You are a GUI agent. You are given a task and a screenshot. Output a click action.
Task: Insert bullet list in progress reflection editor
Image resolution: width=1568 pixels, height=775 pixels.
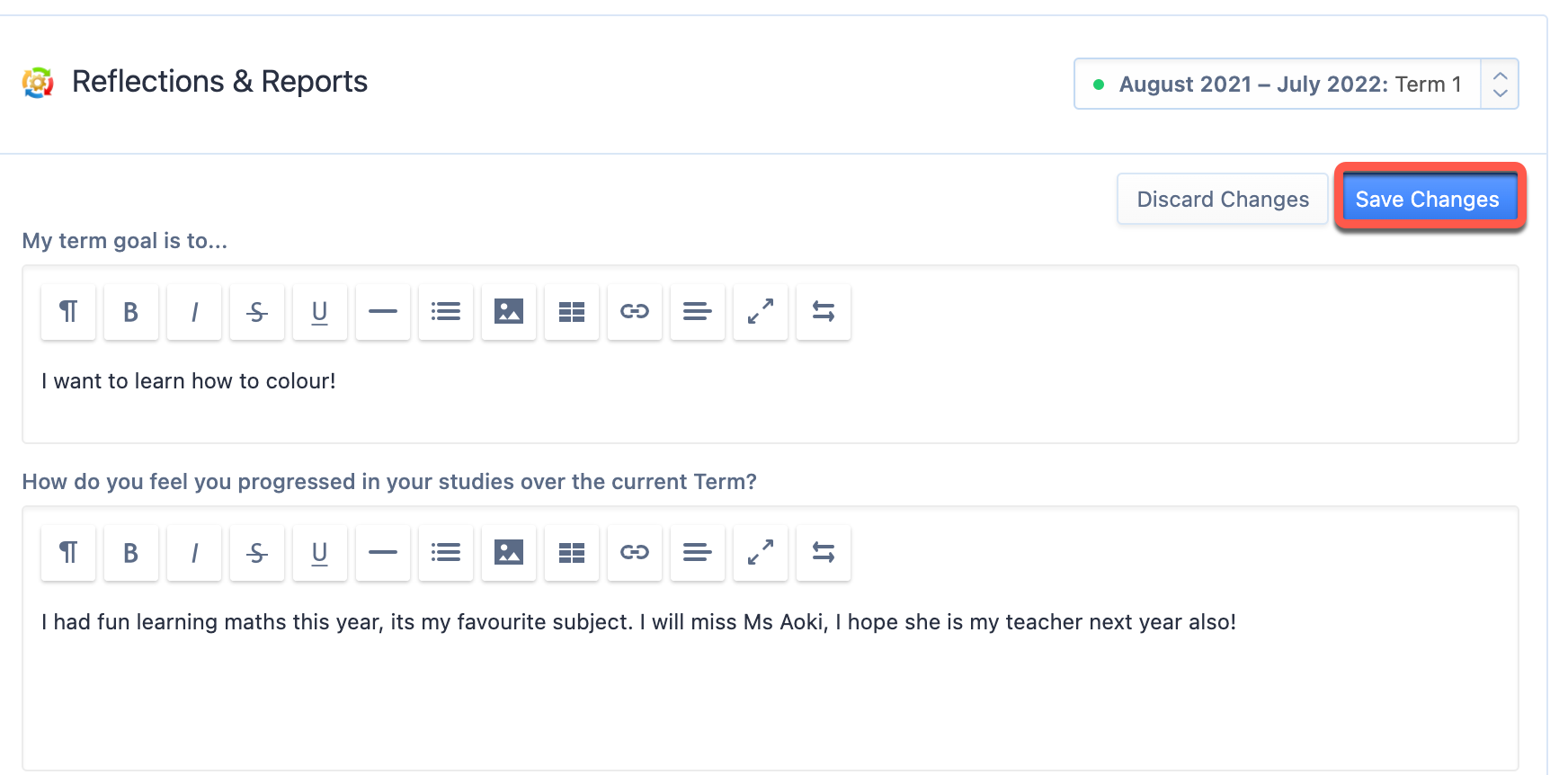click(446, 553)
